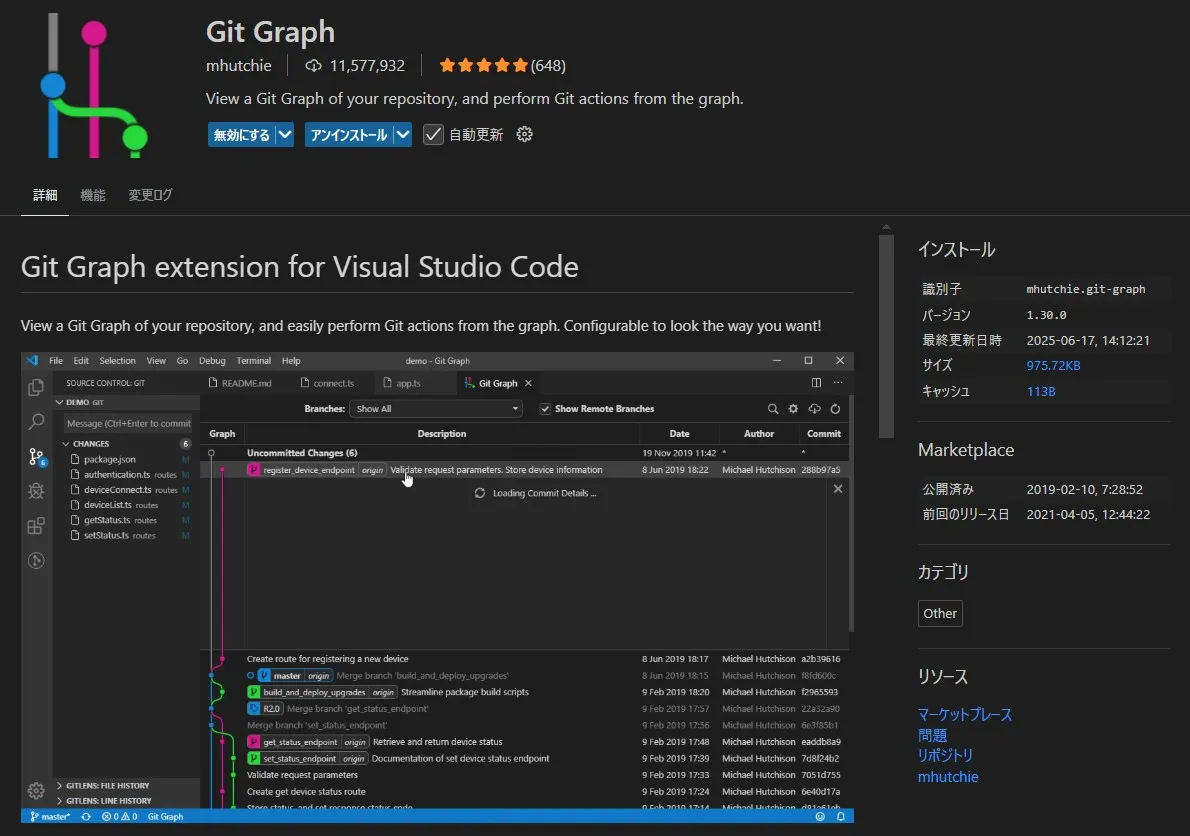Screen dimensions: 1190x836
Task: Switch to the 詳細 tab
Action: coord(45,195)
